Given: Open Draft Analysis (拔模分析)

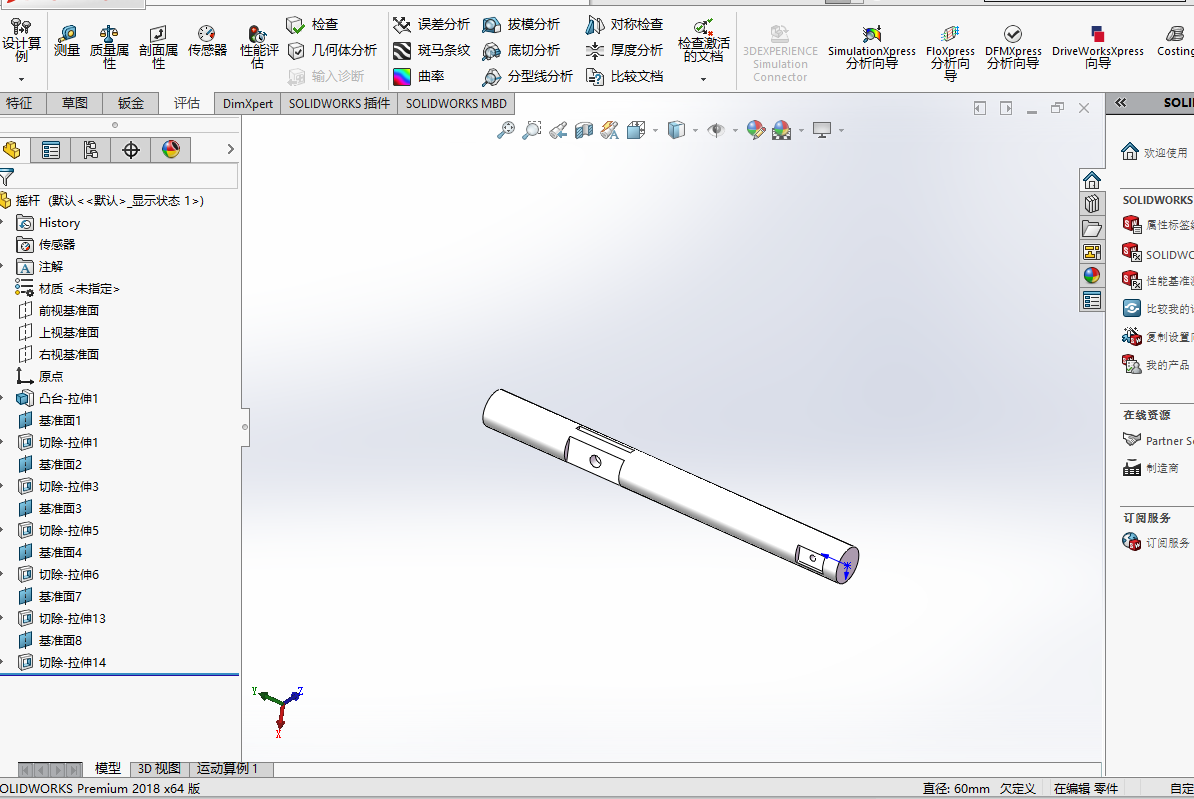Looking at the screenshot, I should point(521,24).
